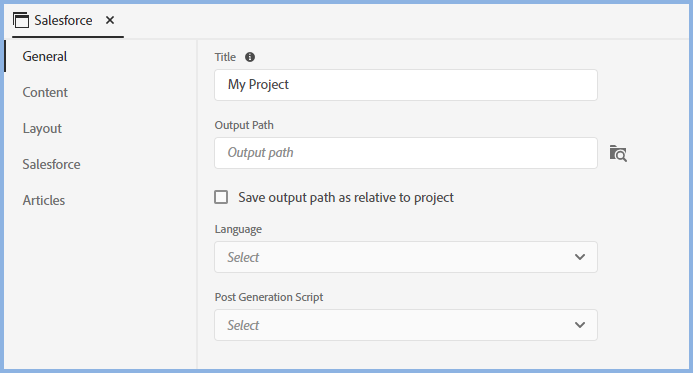Open the Post Generation Script dropdown
Viewport: 693px width, 373px height.
[x=406, y=325]
